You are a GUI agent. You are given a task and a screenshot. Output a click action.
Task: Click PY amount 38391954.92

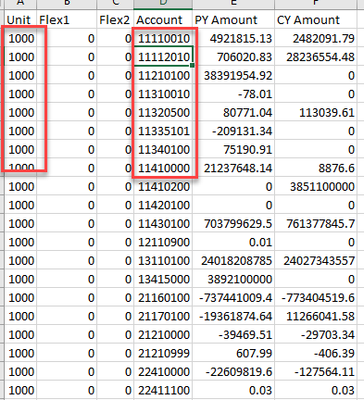(x=233, y=76)
